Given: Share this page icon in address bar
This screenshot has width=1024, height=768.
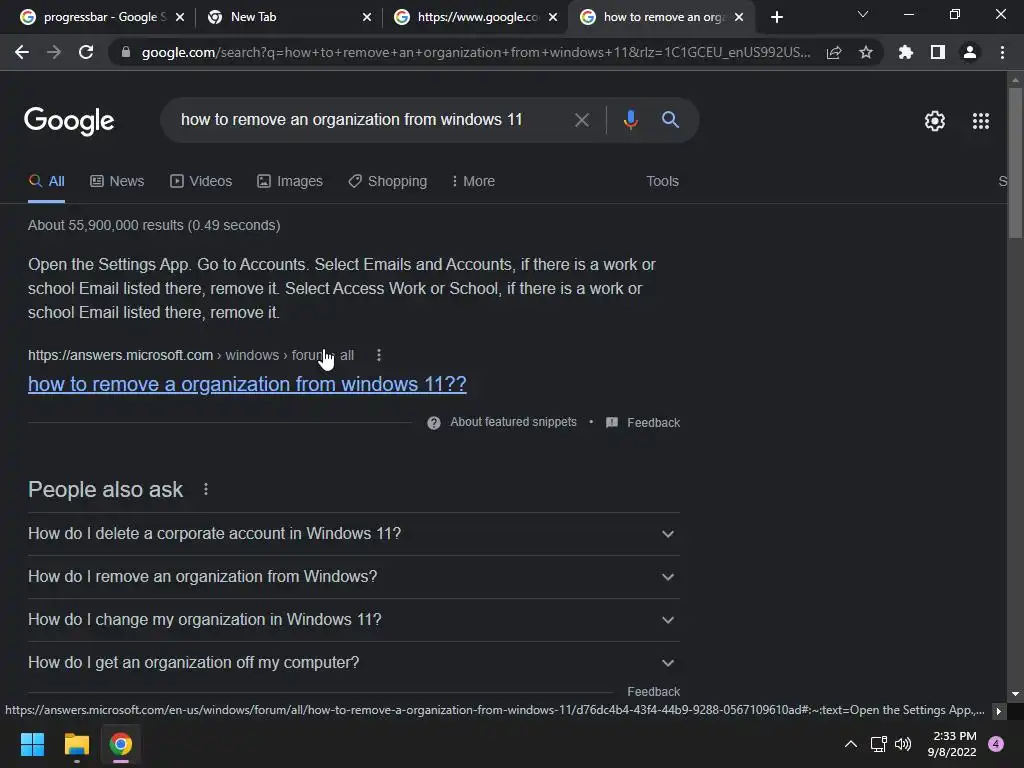Looking at the screenshot, I should coord(834,52).
